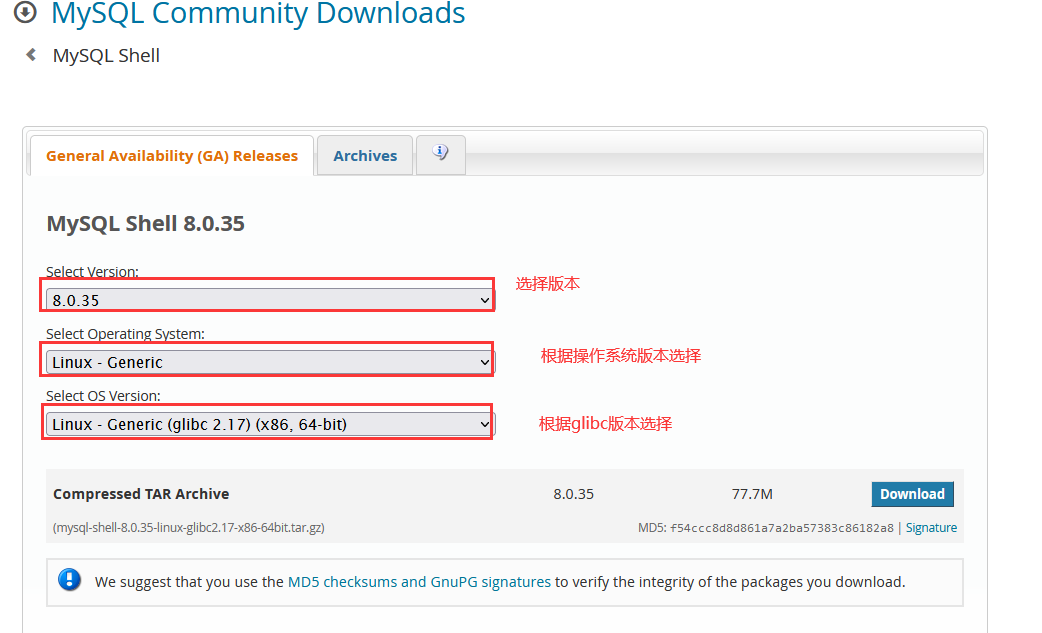Click the back chevron next to MySQL Shell

(31, 55)
